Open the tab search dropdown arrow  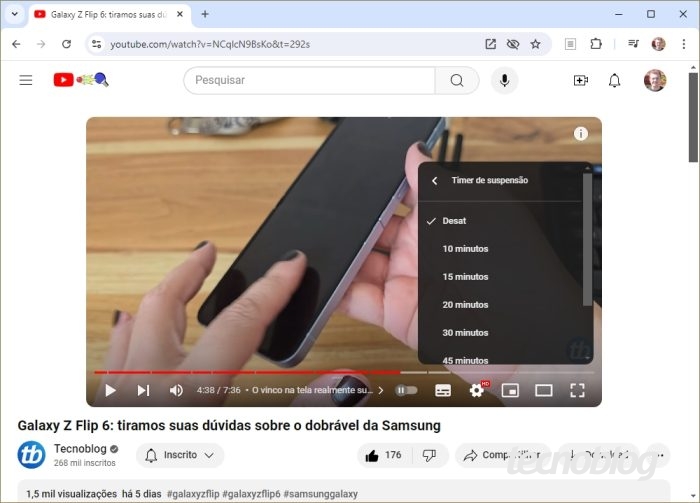tap(15, 14)
